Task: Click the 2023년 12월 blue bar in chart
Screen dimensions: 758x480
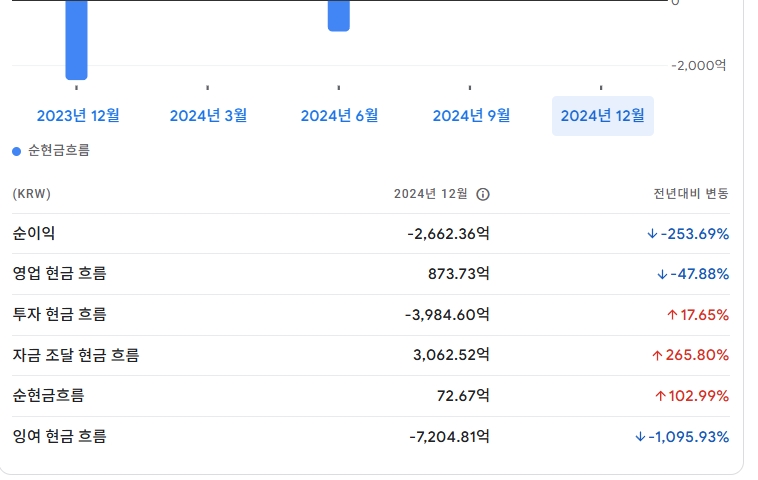Action: click(76, 40)
